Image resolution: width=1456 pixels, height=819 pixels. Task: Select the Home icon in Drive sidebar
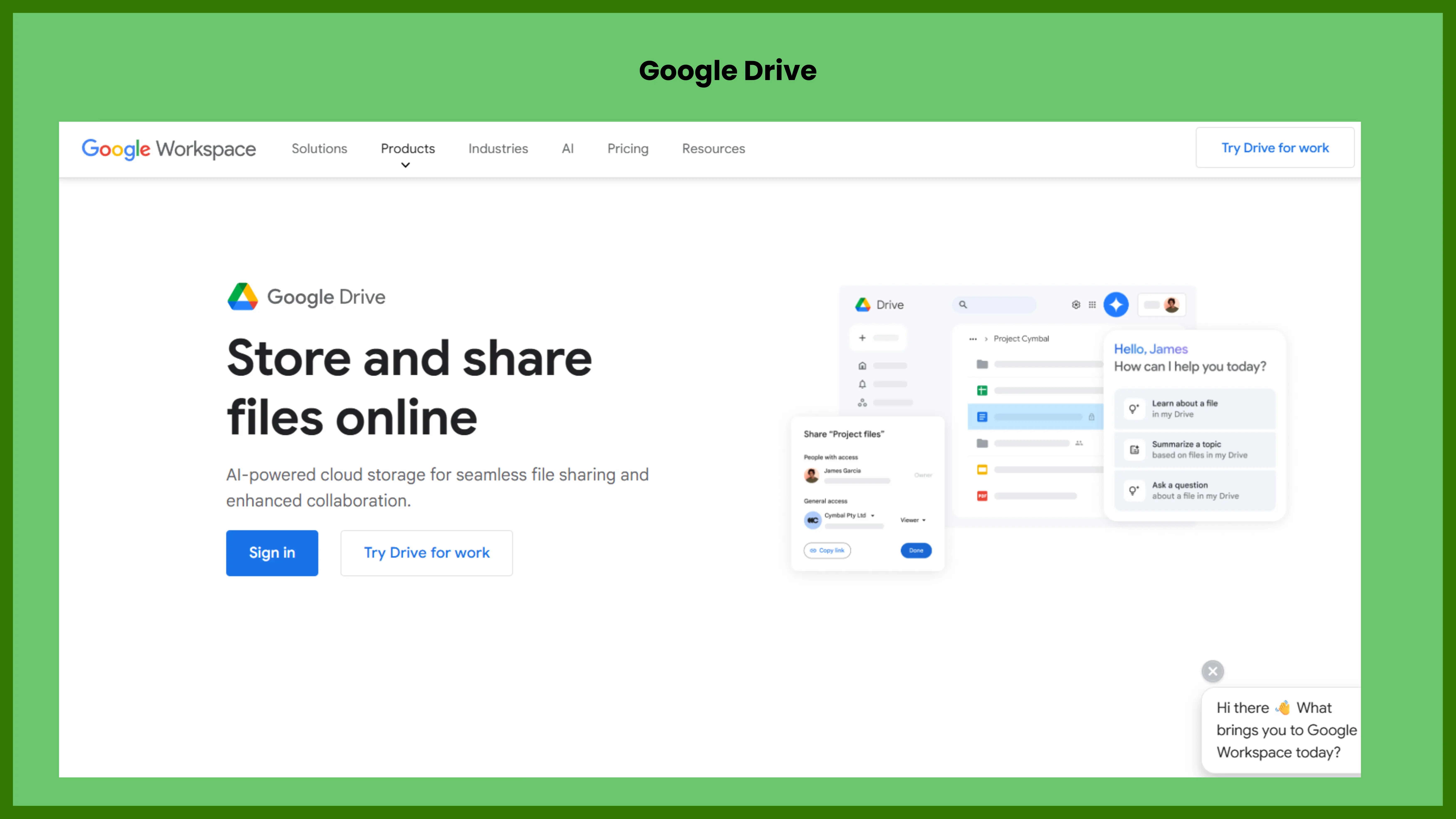click(862, 366)
